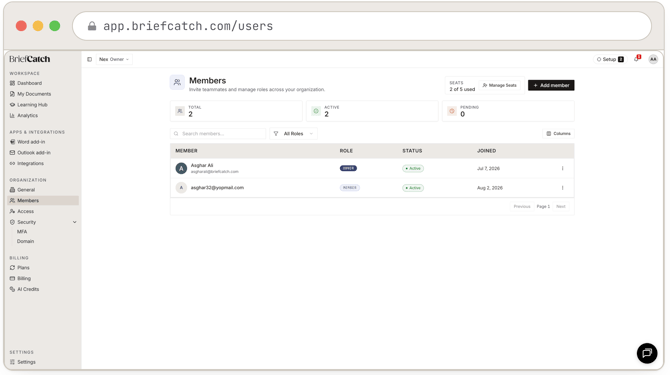The height and width of the screenshot is (375, 670).
Task: Click the Add member button
Action: click(x=551, y=85)
